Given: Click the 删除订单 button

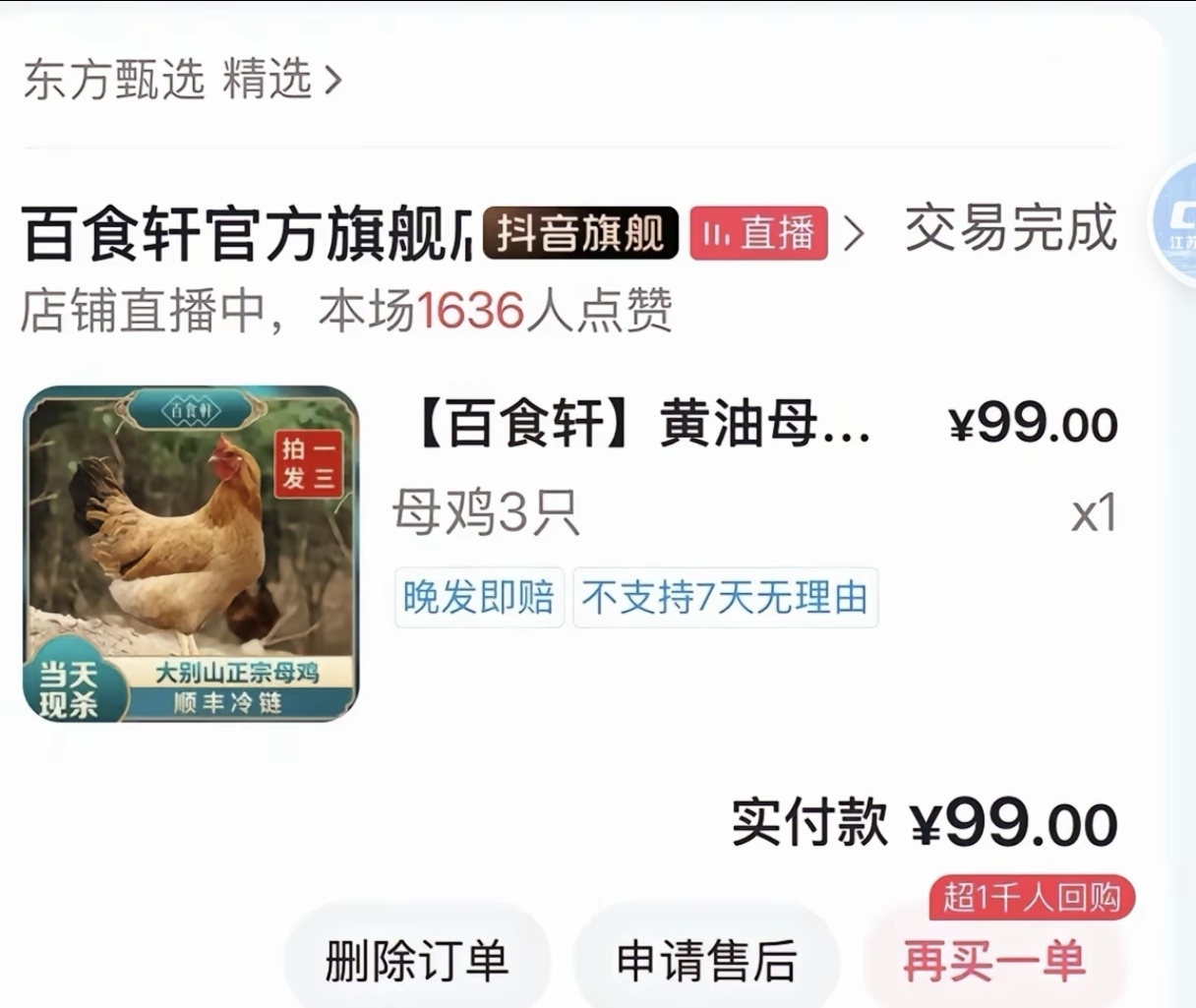Looking at the screenshot, I should 417,961.
